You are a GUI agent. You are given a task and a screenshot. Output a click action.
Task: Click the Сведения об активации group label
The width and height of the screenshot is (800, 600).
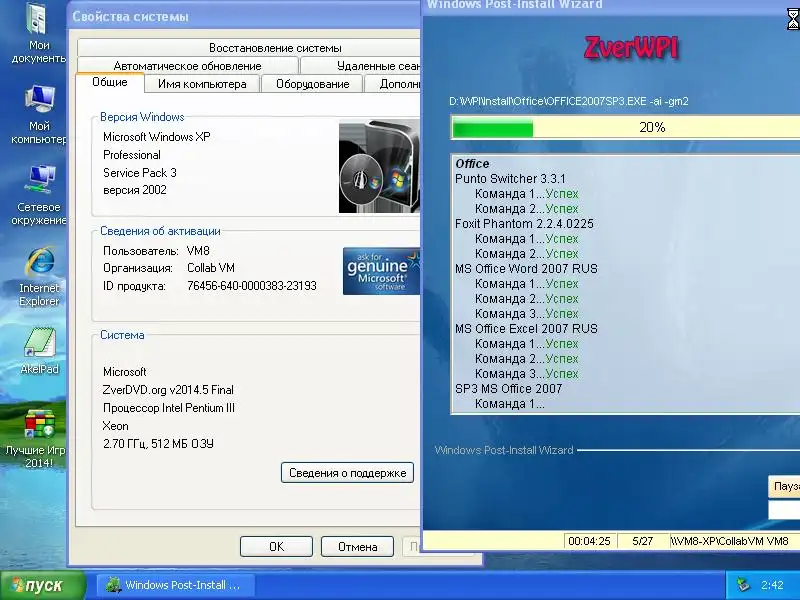click(x=160, y=231)
